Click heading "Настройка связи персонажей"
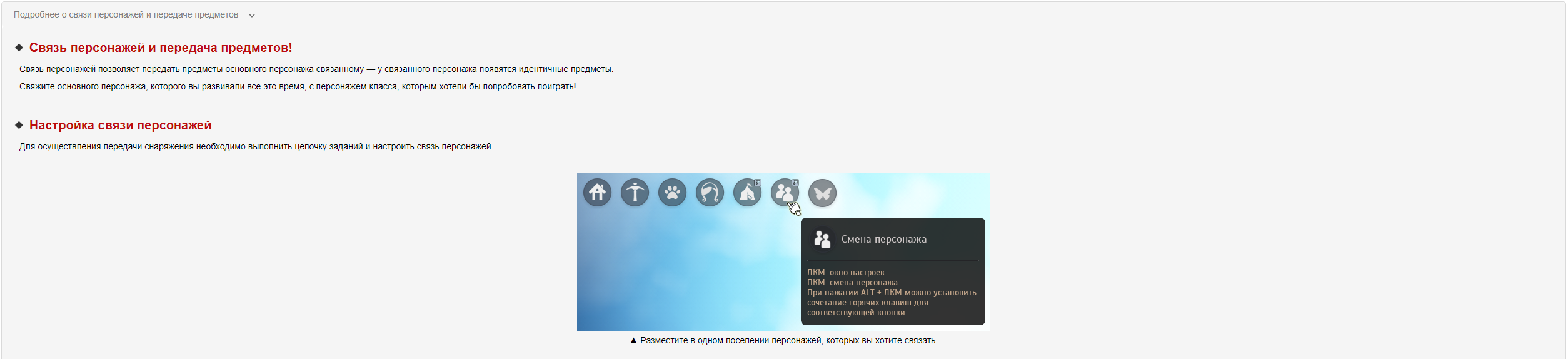This screenshot has width=1568, height=359. (x=120, y=125)
